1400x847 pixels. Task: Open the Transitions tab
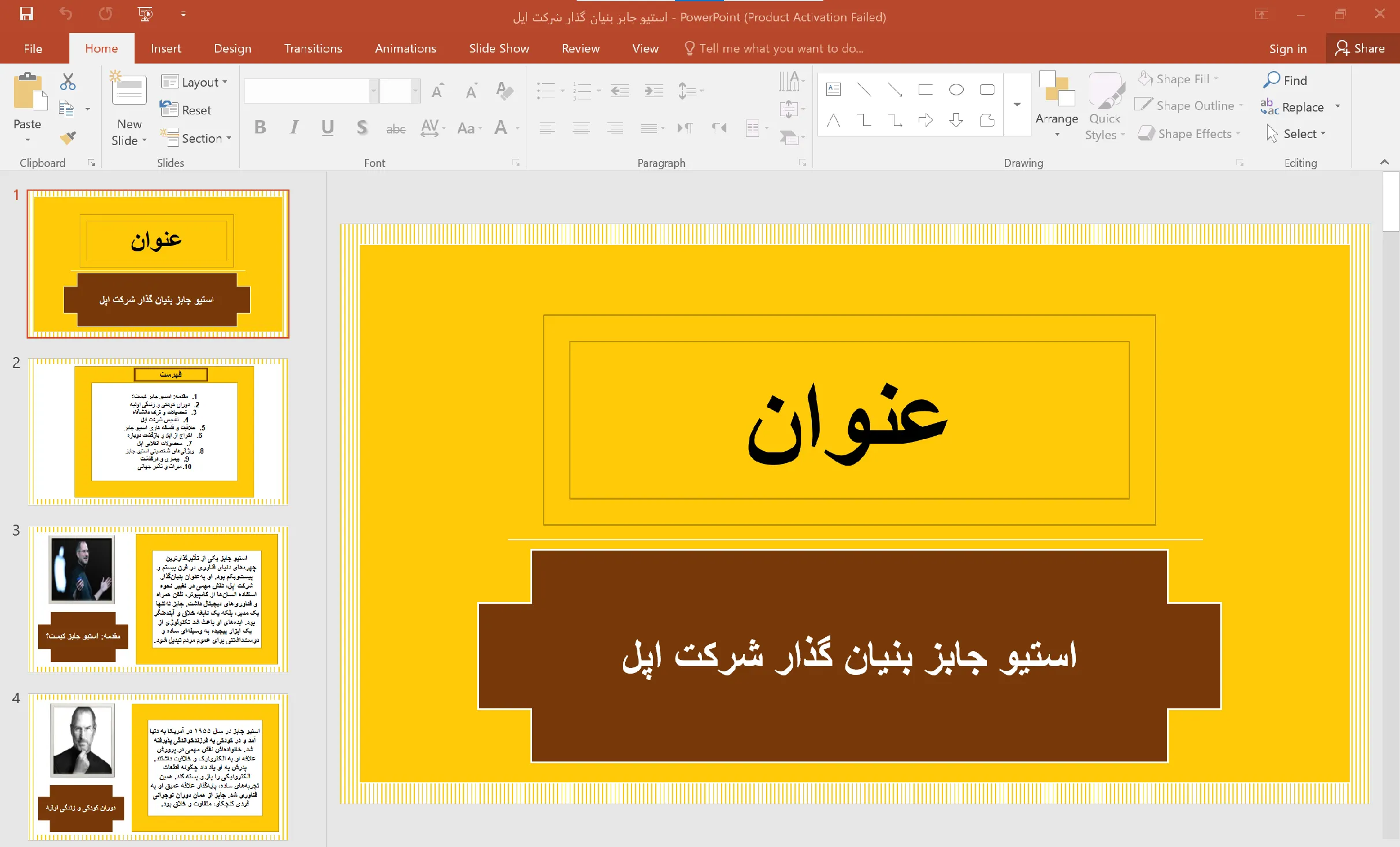pos(313,49)
